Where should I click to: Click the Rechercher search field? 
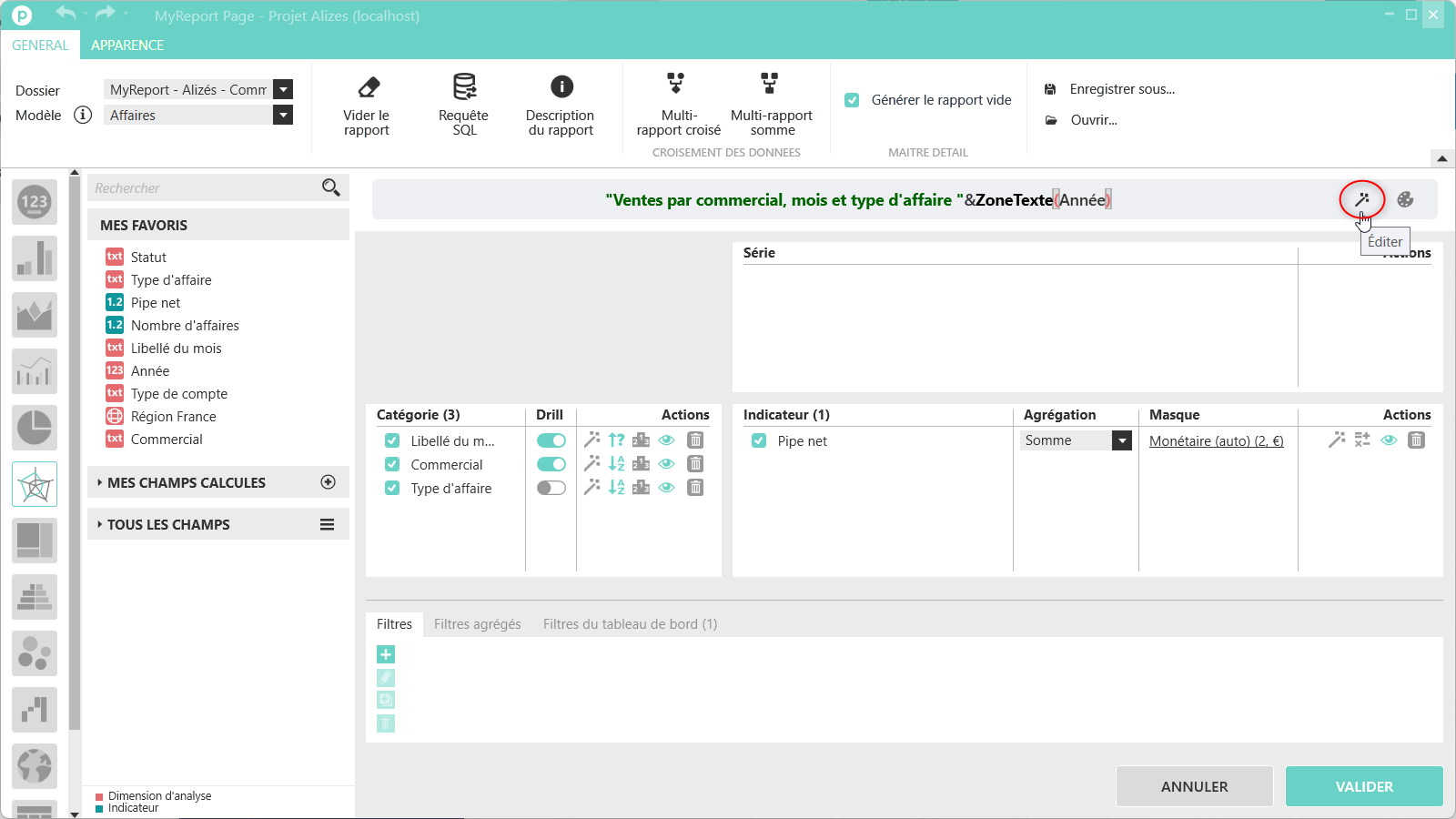[205, 188]
